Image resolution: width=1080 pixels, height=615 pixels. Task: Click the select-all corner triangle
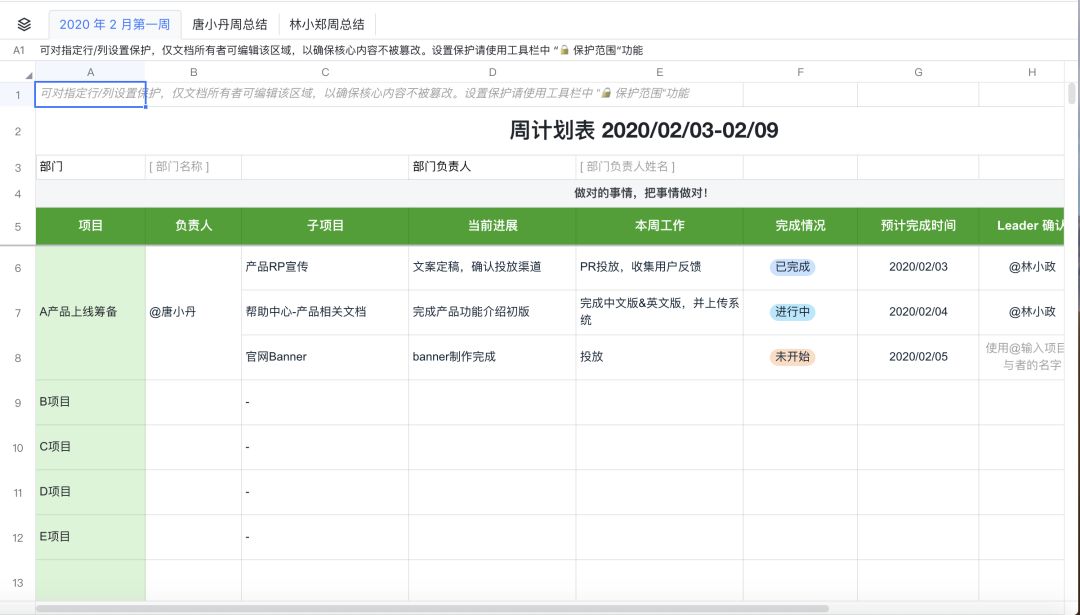(x=28, y=75)
